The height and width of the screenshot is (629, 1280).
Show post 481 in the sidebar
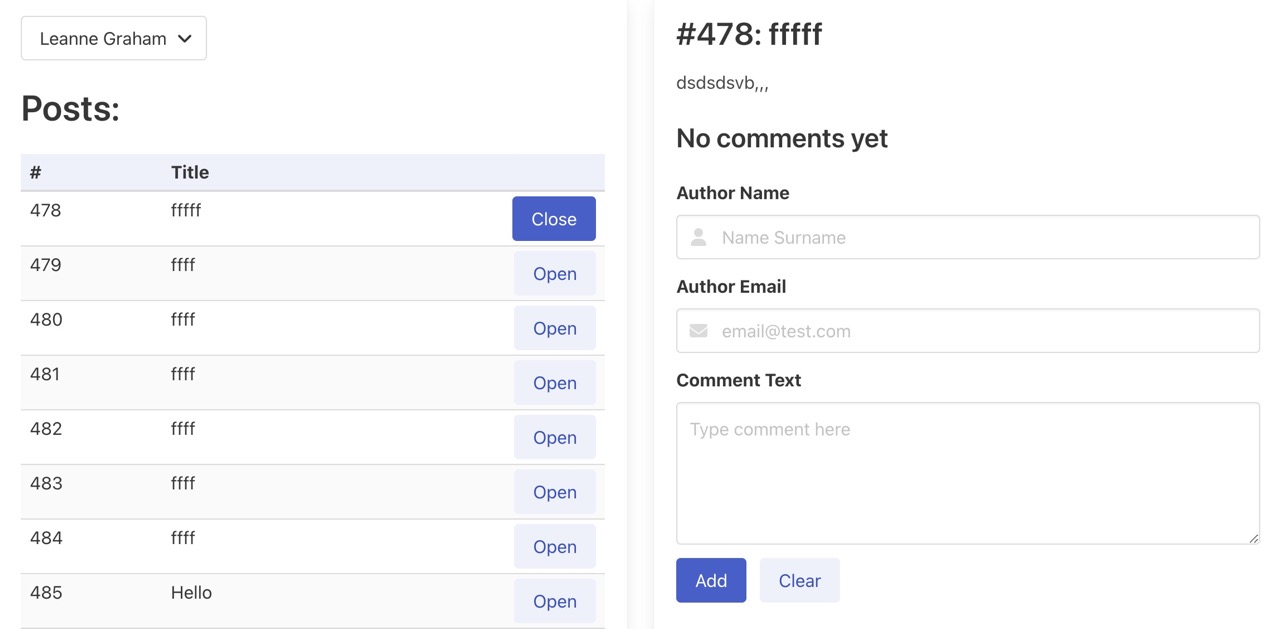[554, 383]
